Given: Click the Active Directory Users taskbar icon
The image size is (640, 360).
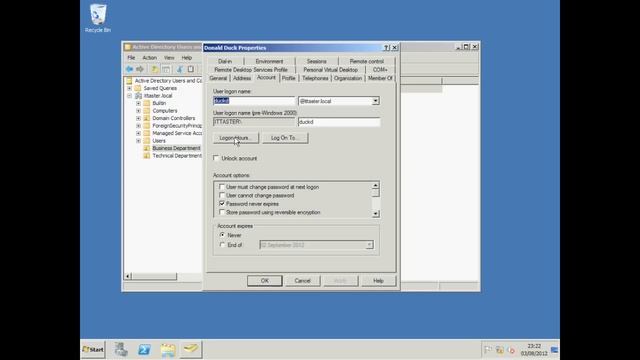Looking at the screenshot, I should pos(191,349).
